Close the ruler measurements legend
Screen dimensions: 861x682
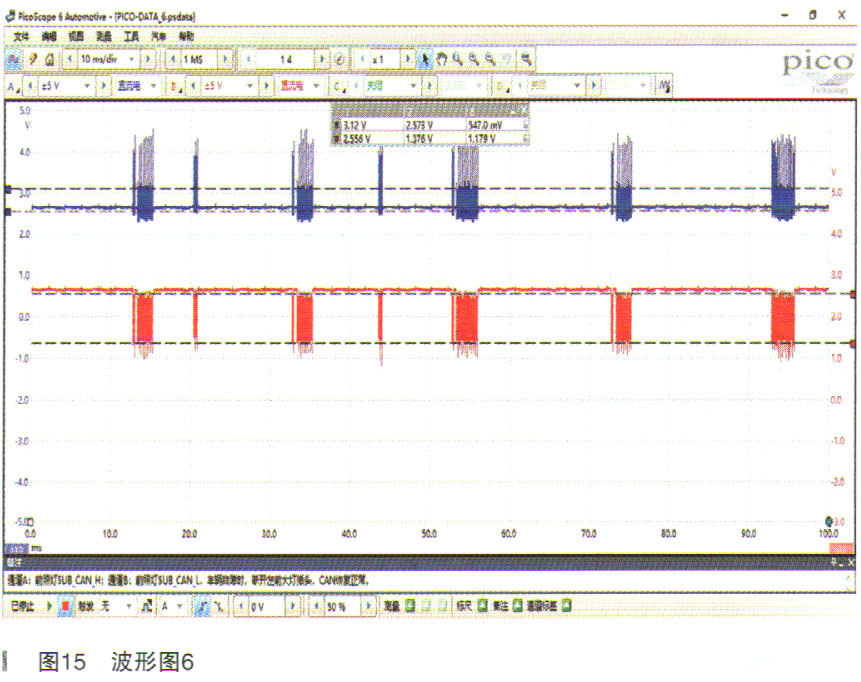tap(524, 110)
